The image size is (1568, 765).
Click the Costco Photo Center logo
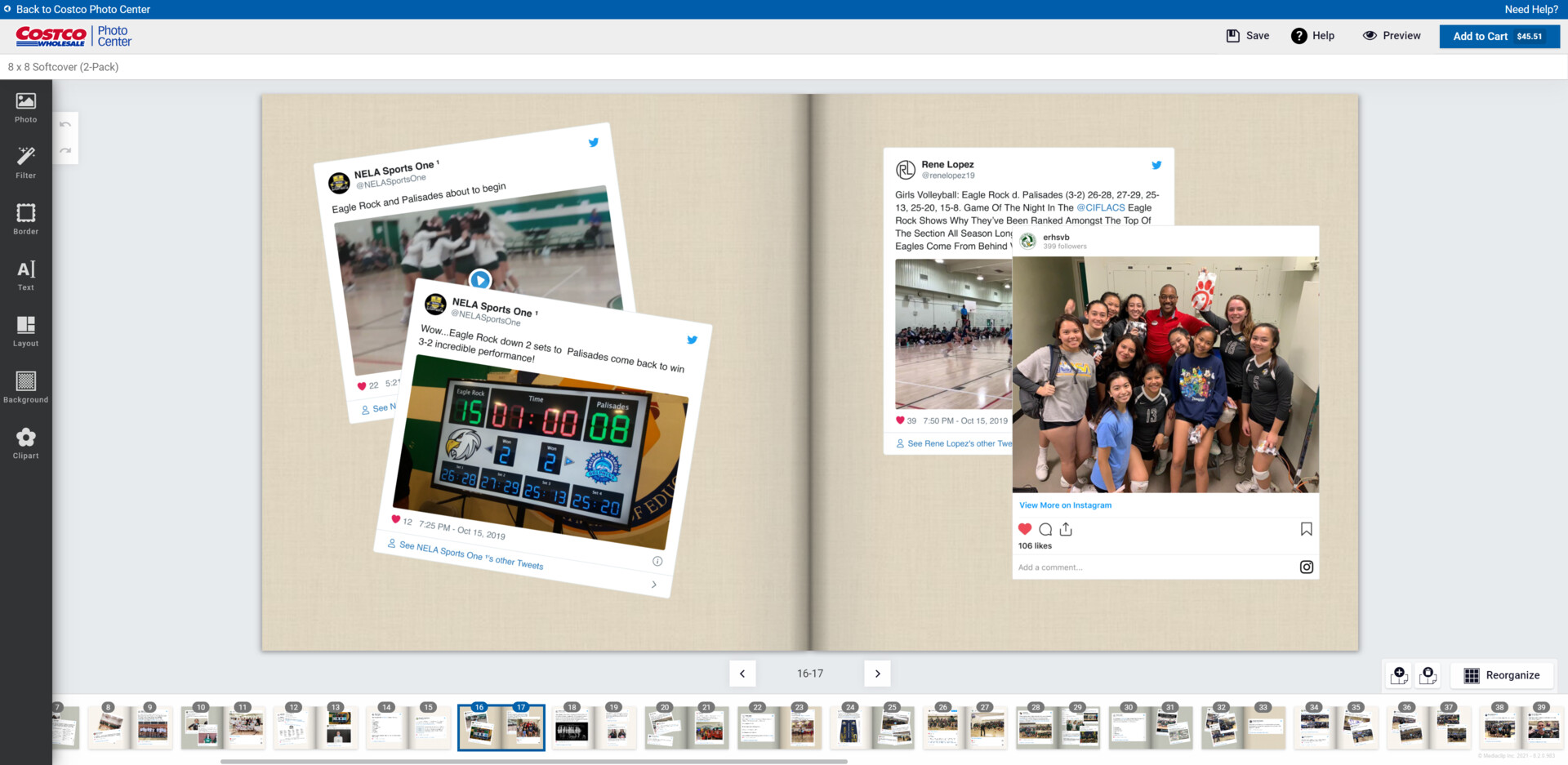73,36
